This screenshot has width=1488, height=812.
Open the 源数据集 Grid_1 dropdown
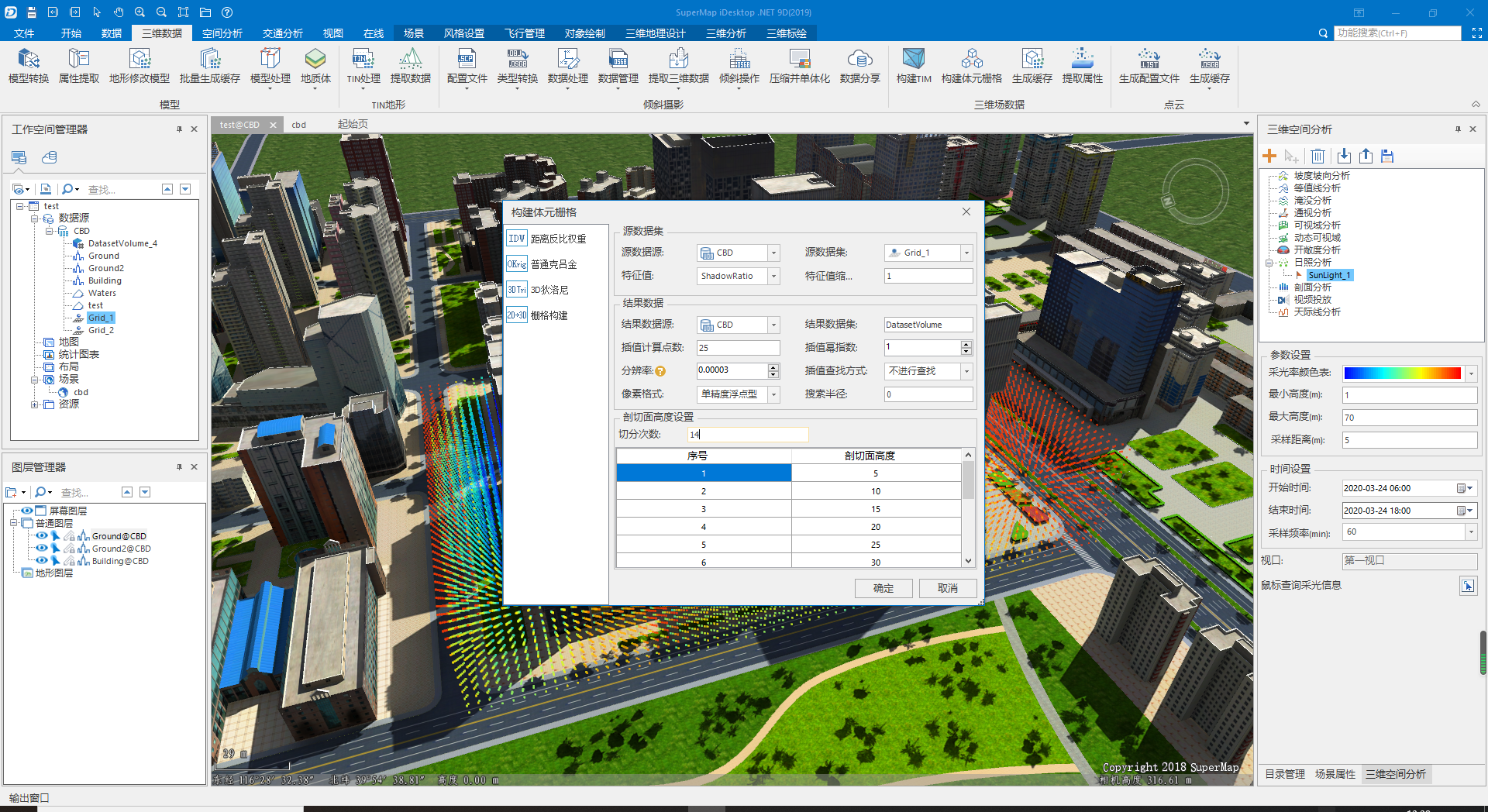click(966, 252)
